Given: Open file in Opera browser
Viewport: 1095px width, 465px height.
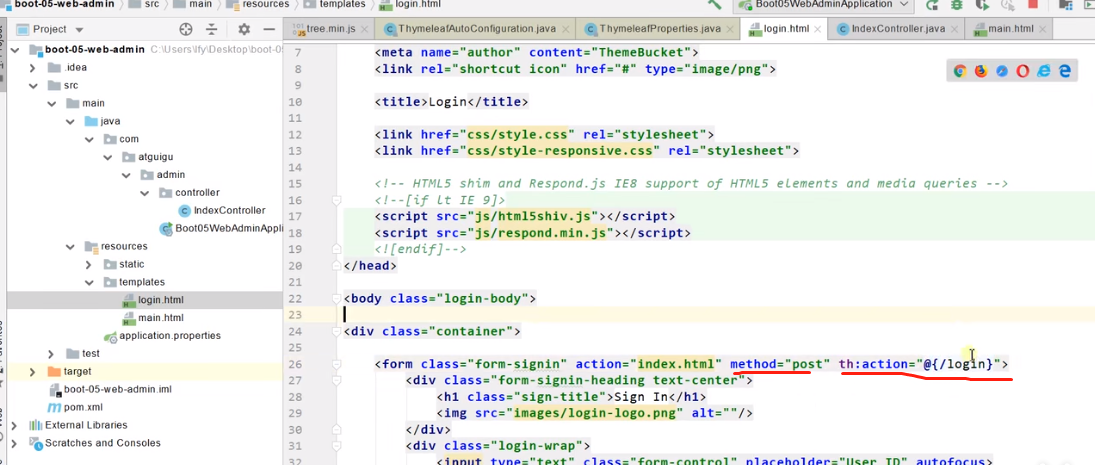Looking at the screenshot, I should [1023, 71].
